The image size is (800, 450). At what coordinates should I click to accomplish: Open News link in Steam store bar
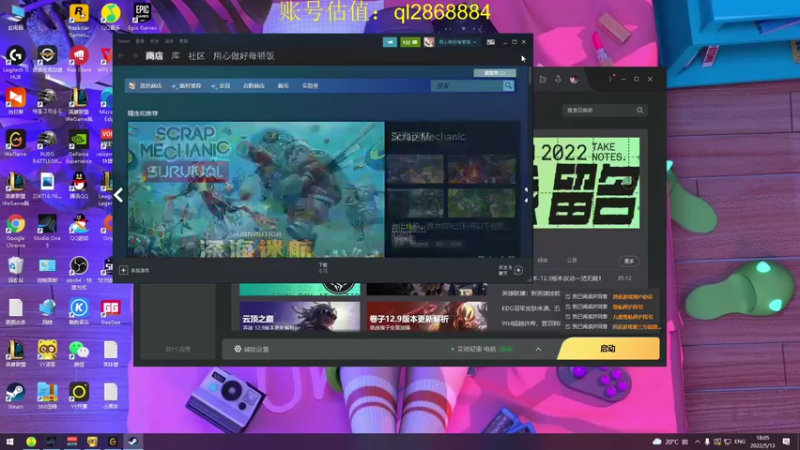pyautogui.click(x=283, y=86)
